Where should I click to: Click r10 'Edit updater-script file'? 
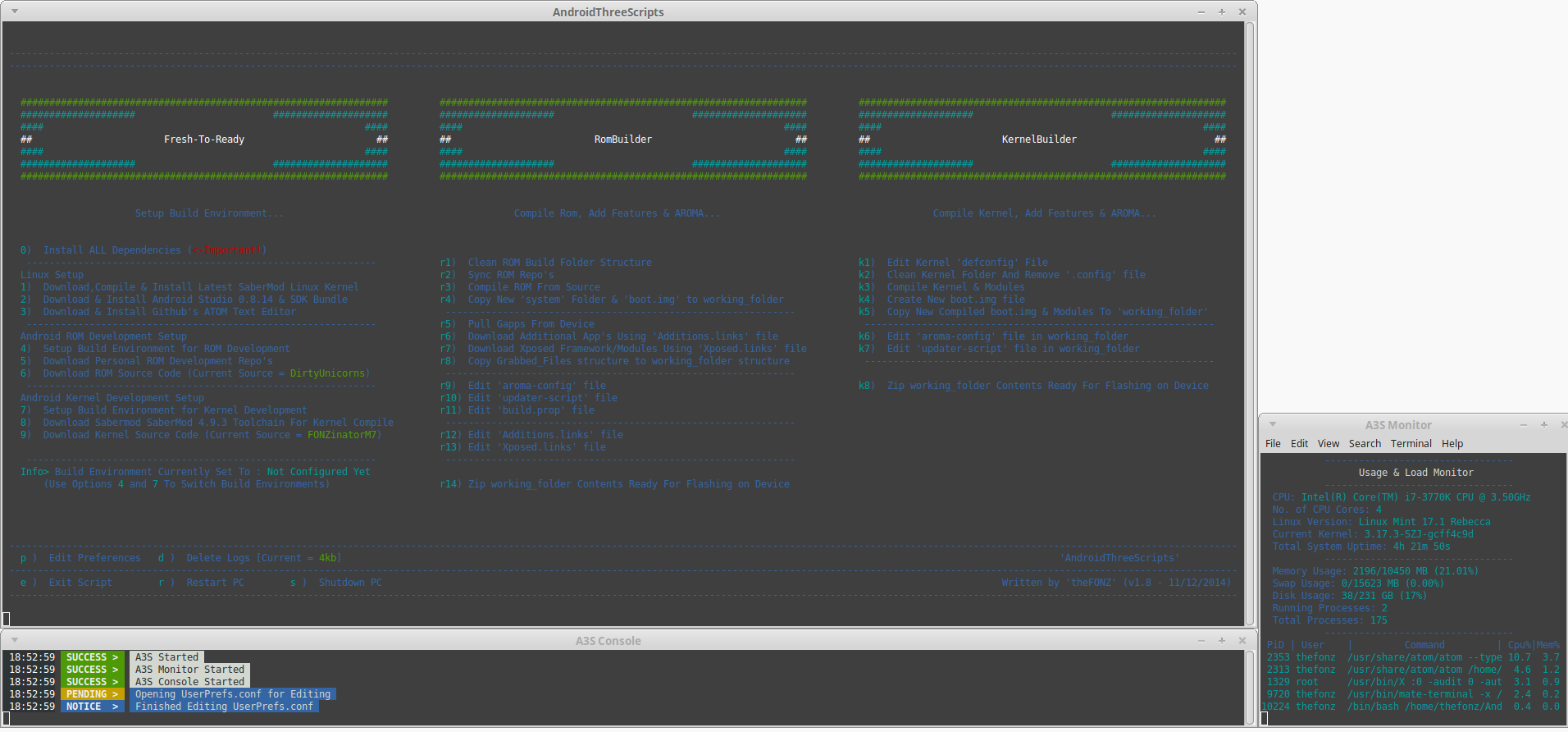coord(529,398)
